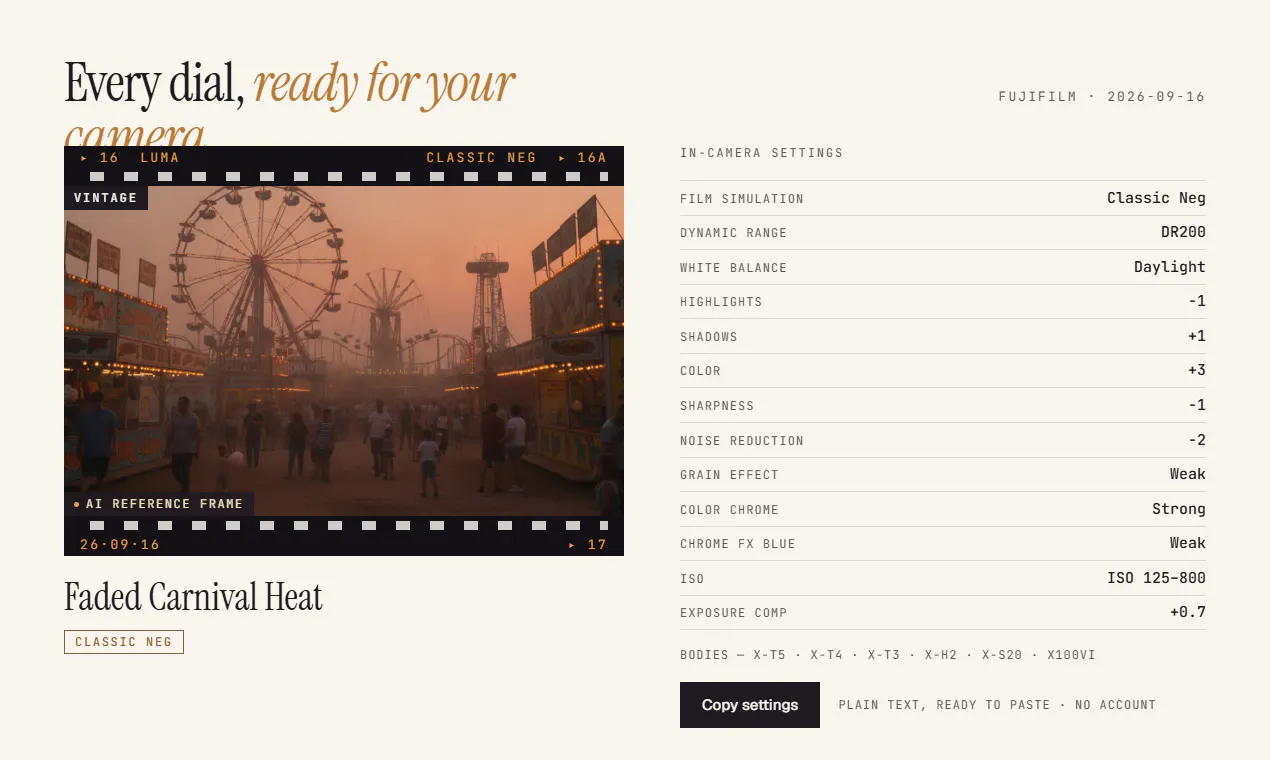Viewport: 1270px width, 760px height.
Task: Click the 'FUJIFILM · 2026-09-16' header text
Action: 1101,97
